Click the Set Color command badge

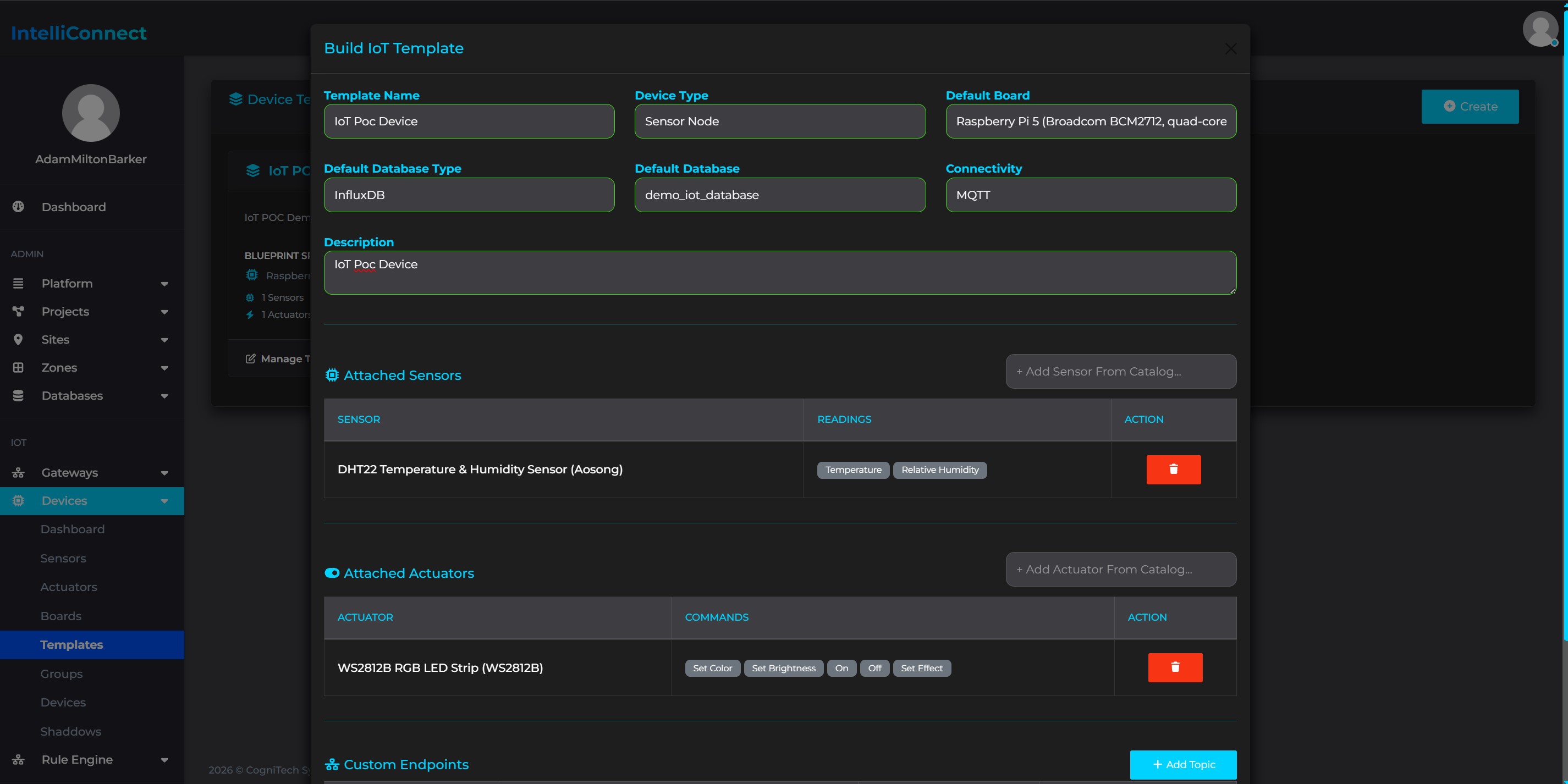click(x=712, y=669)
